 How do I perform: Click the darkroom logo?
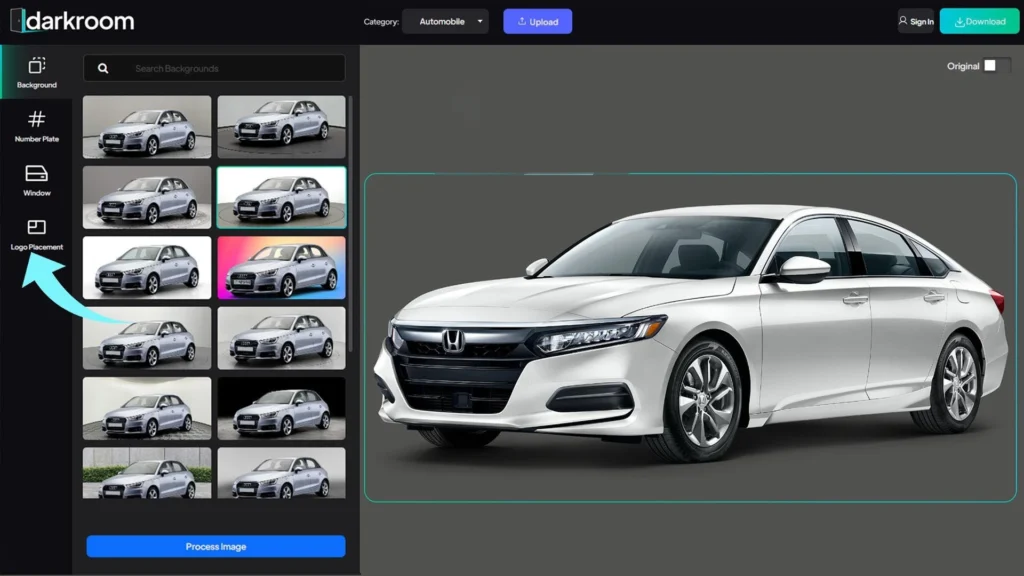pos(72,21)
